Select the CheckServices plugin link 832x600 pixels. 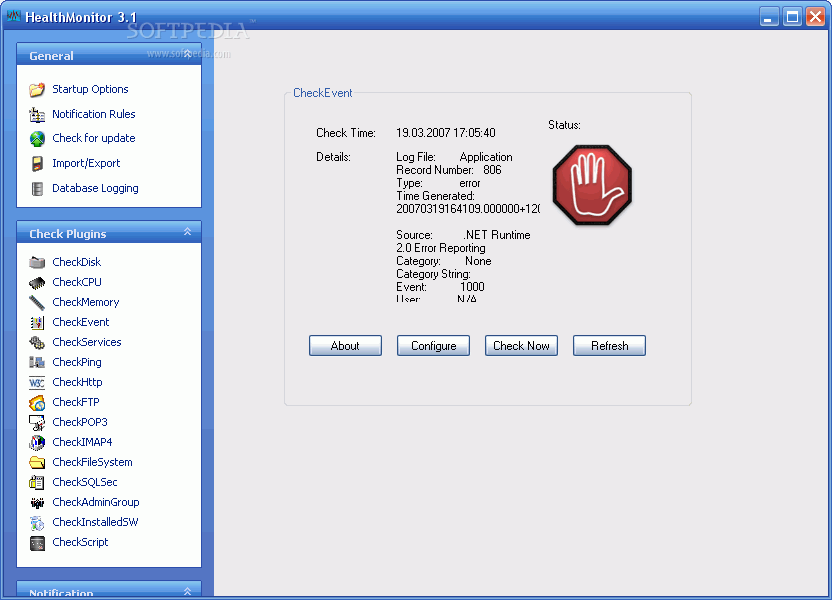86,342
